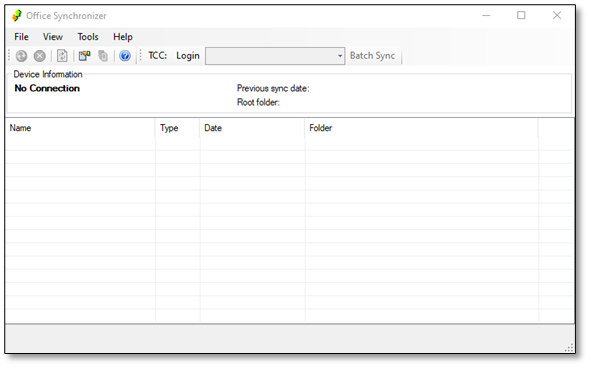Open the Tools menu
Screen dimensions: 589x367
coord(88,37)
